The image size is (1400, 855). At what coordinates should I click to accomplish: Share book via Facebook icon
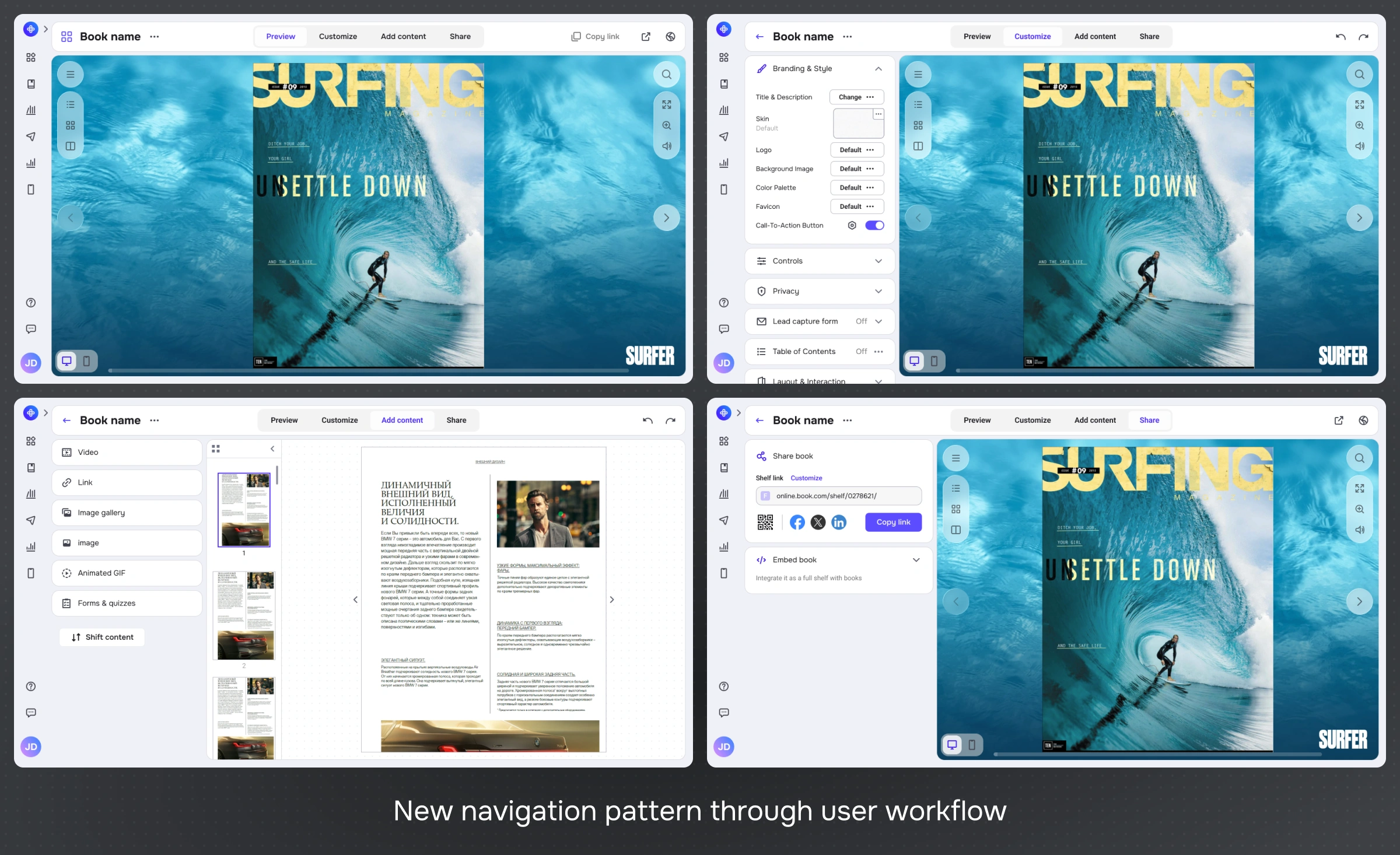[797, 522]
